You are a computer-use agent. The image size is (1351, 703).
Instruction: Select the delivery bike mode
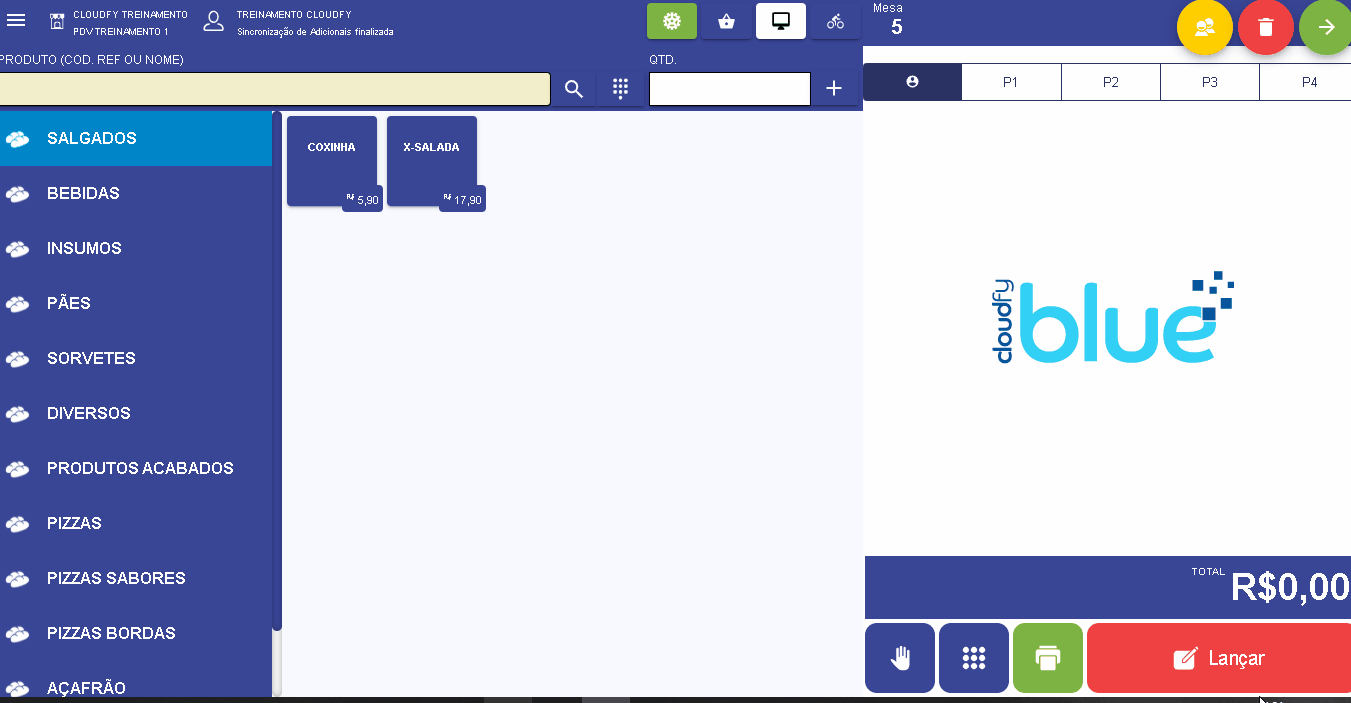click(835, 21)
